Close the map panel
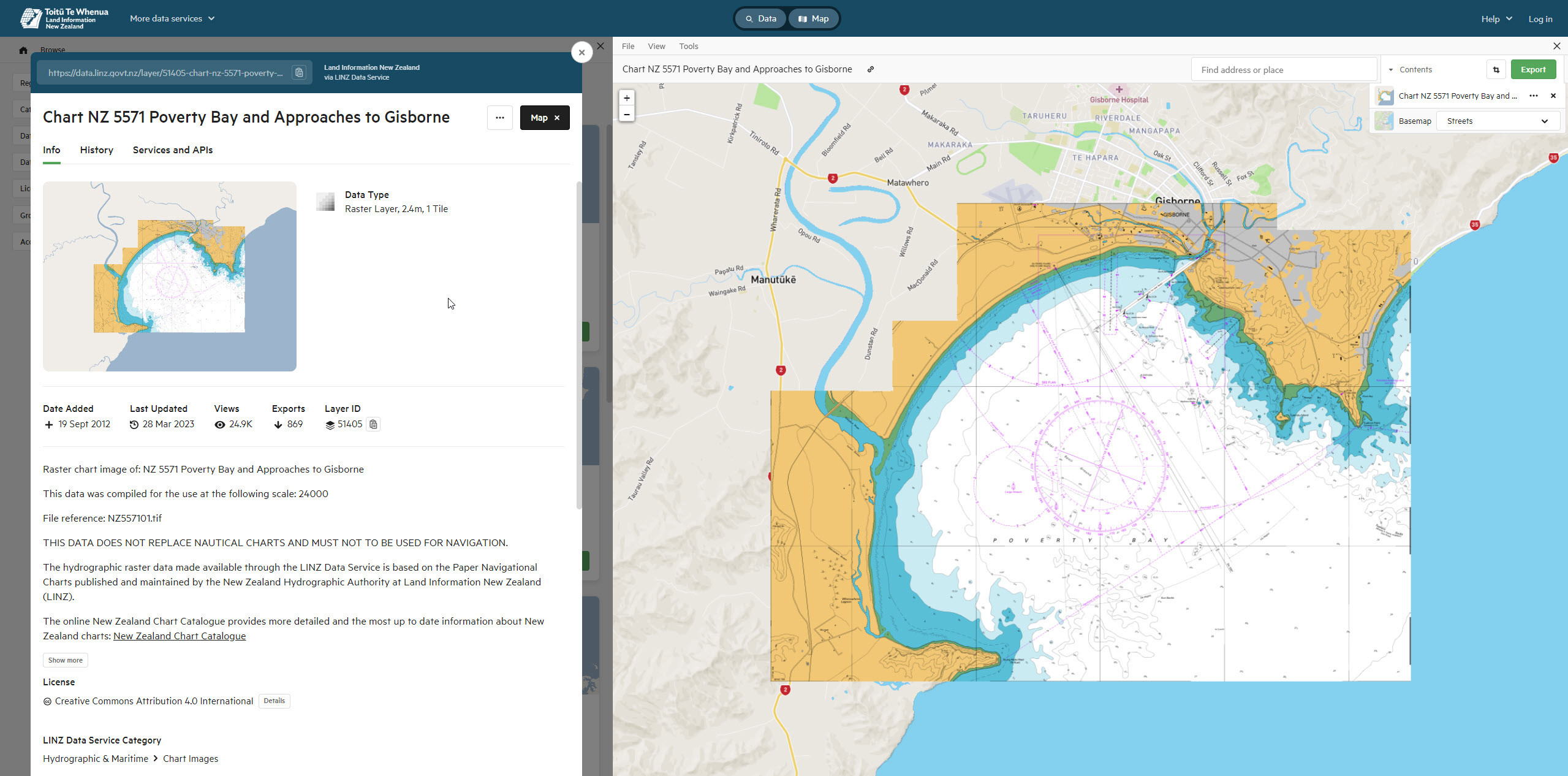The height and width of the screenshot is (776, 1568). (x=1556, y=46)
